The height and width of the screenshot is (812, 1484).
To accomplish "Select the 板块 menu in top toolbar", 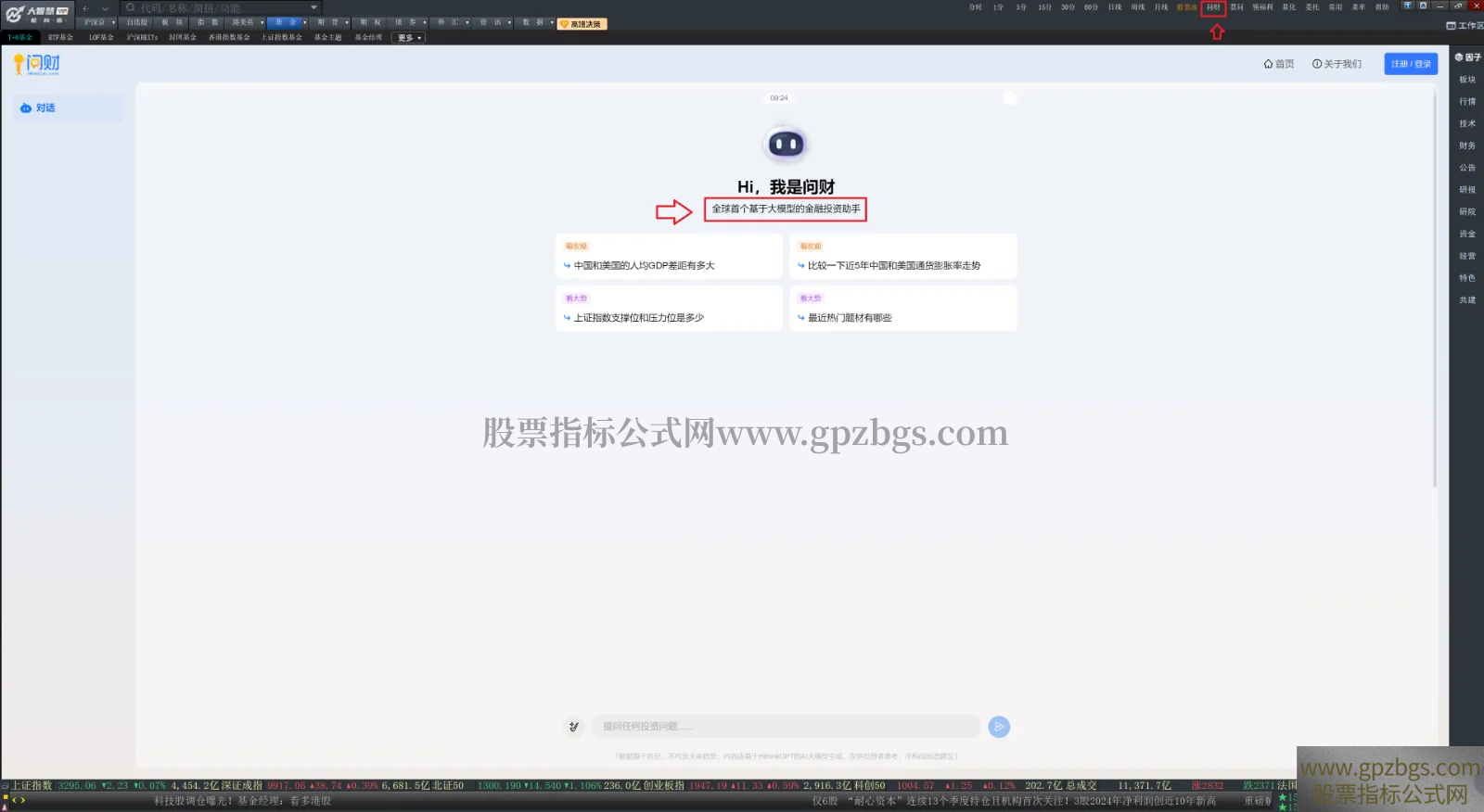I will tap(173, 22).
